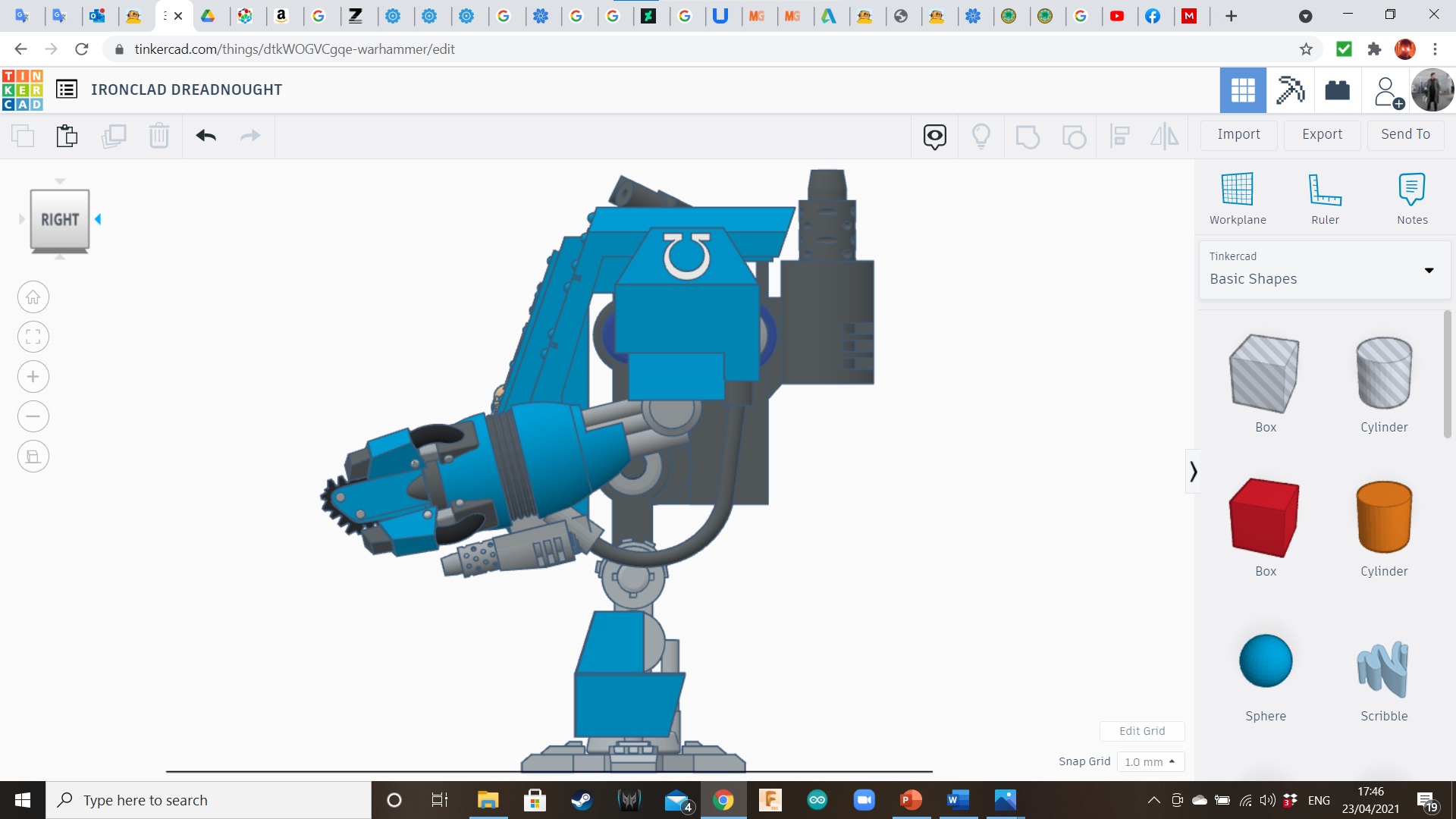Open the Align tool
Image resolution: width=1456 pixels, height=819 pixels.
tap(1120, 136)
